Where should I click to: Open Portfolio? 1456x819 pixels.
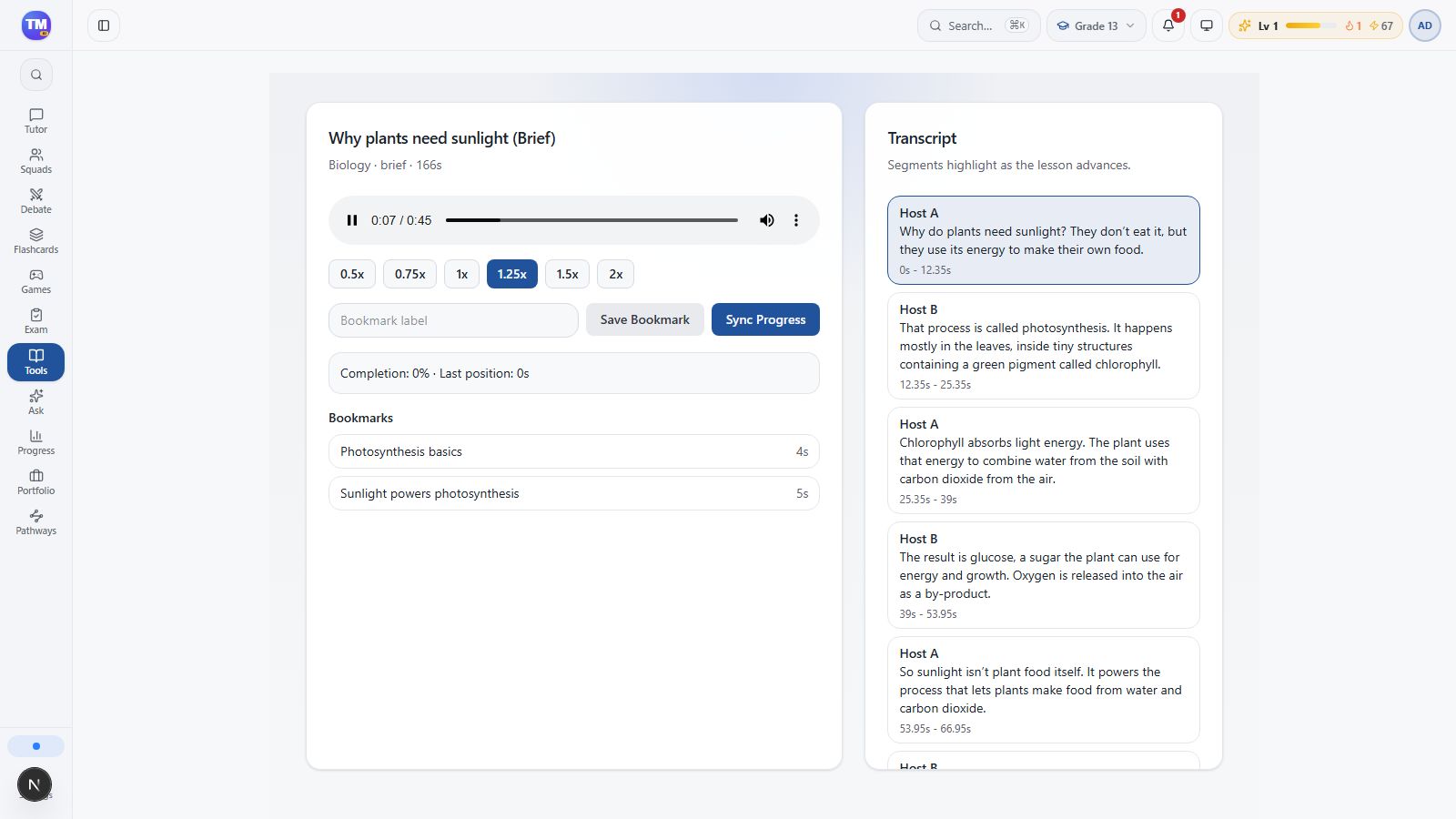pos(36,482)
